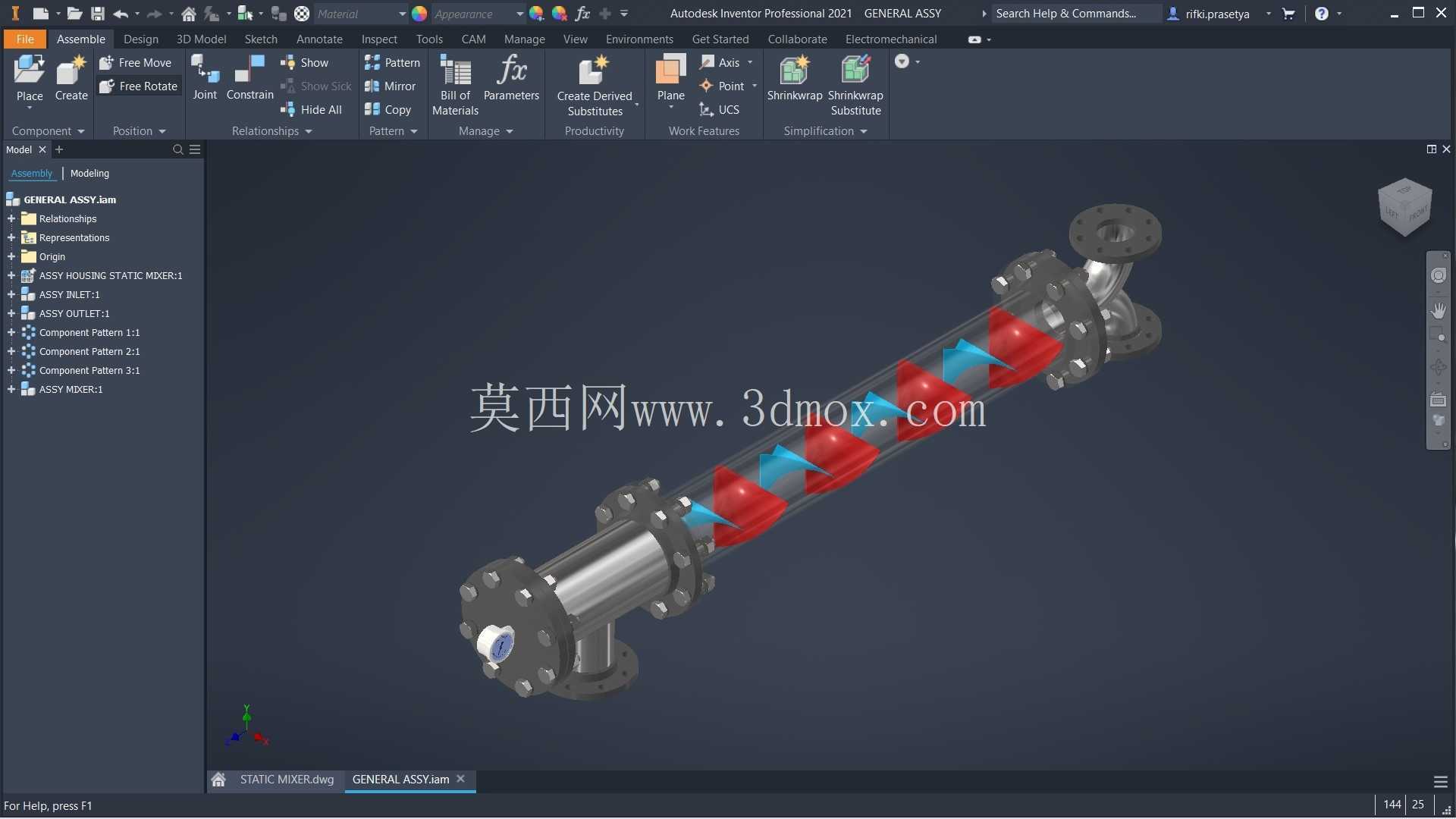The height and width of the screenshot is (819, 1456).
Task: Click the Zoom window tool in navigation bar
Action: 1439,336
